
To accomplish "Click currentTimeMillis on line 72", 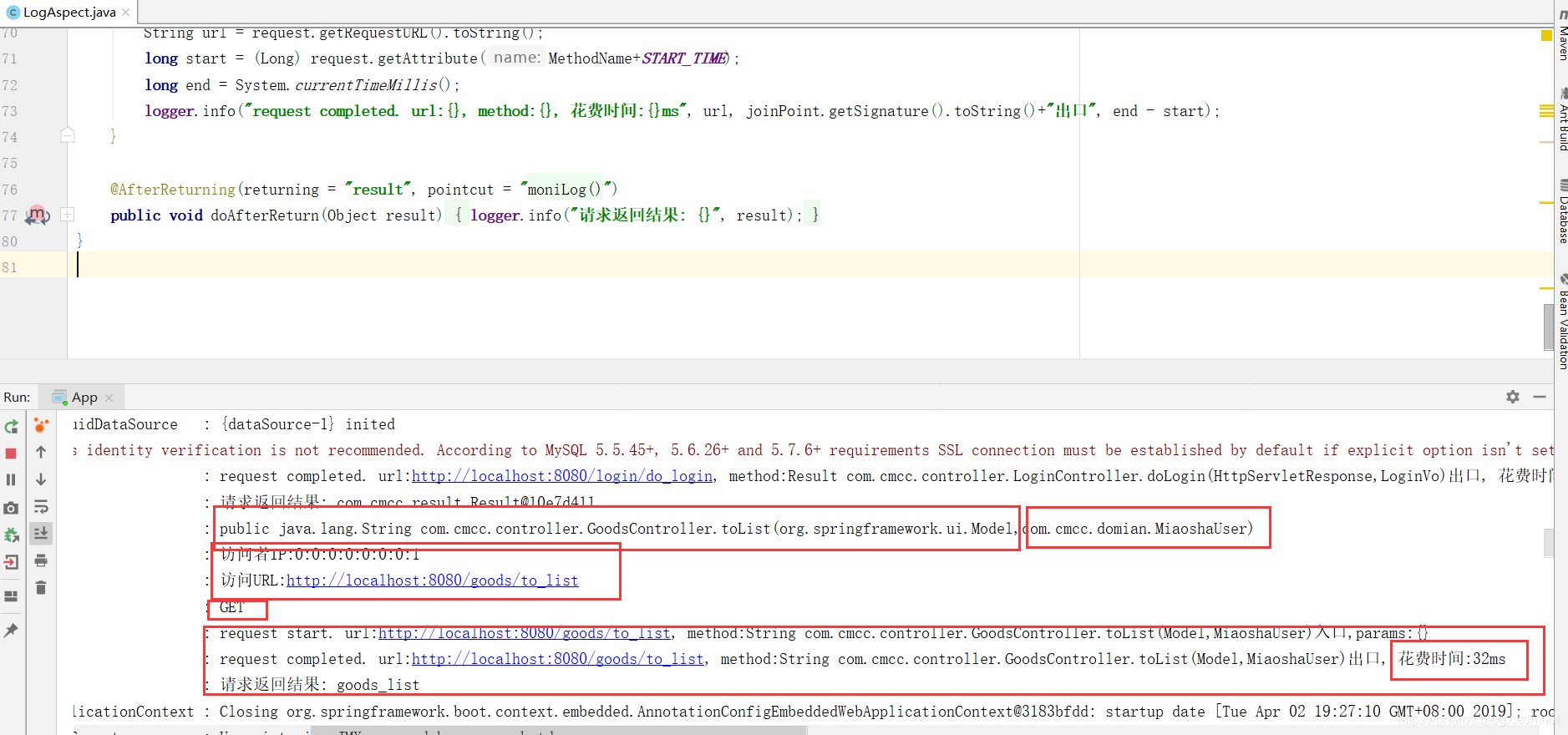I will tap(366, 85).
